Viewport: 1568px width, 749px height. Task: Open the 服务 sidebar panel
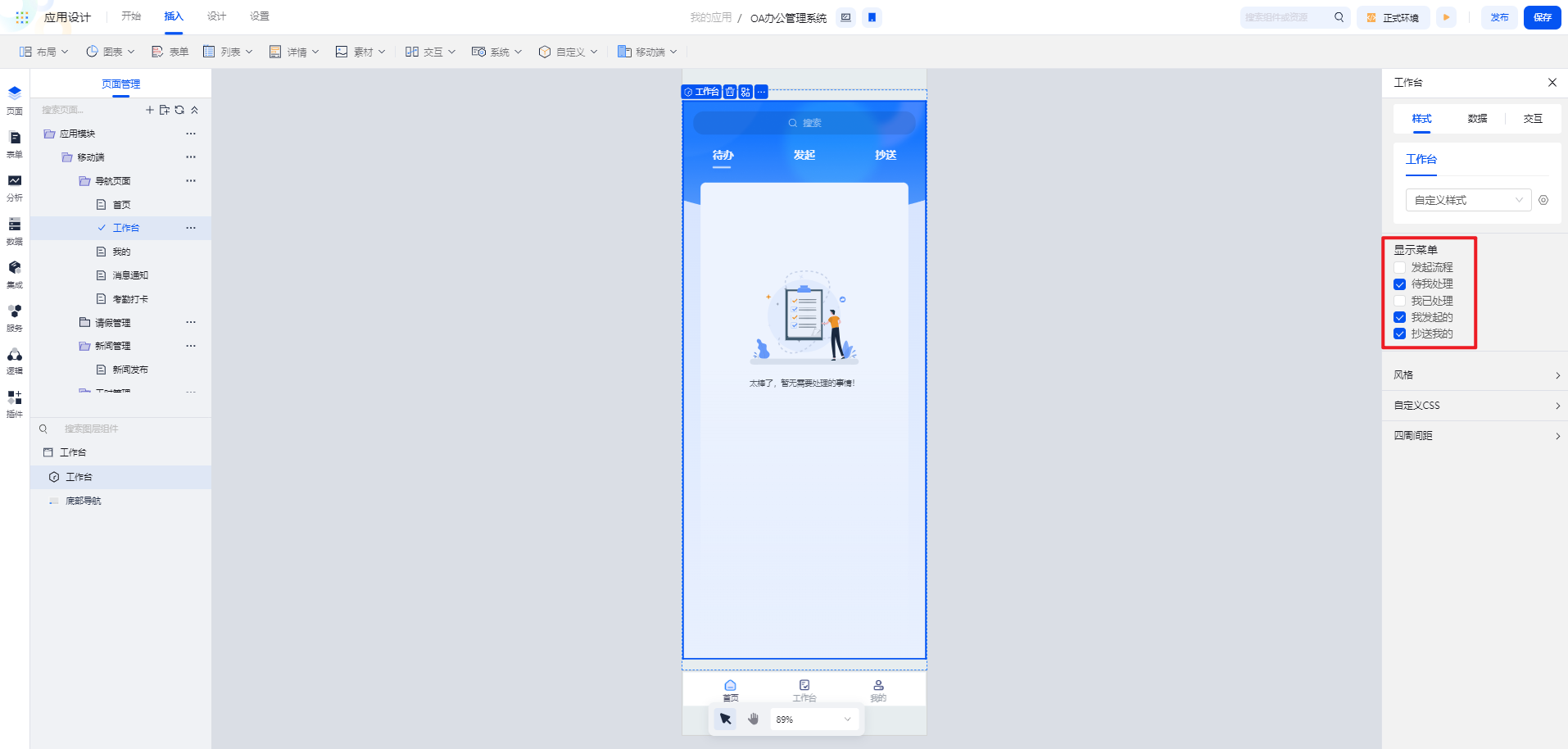[x=15, y=317]
